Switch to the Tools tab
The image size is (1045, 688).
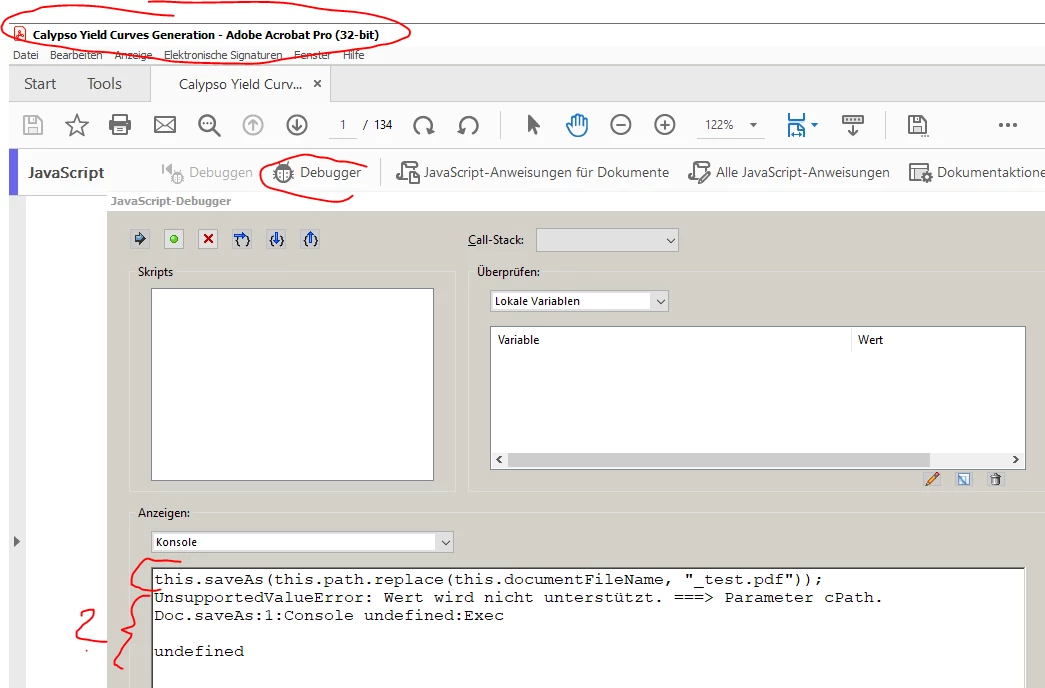coord(104,84)
